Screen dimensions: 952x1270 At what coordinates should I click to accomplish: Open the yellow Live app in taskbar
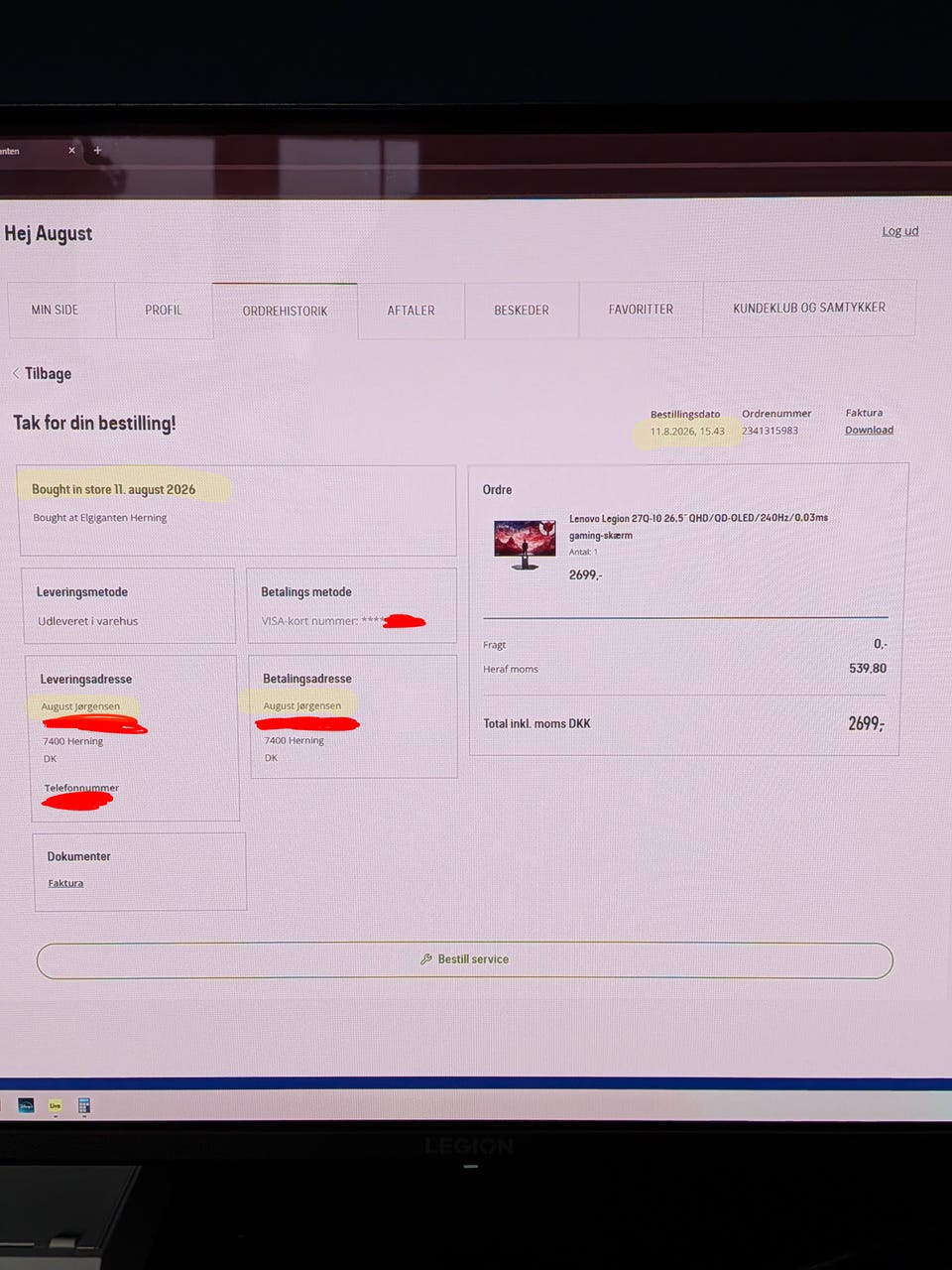(x=56, y=1105)
